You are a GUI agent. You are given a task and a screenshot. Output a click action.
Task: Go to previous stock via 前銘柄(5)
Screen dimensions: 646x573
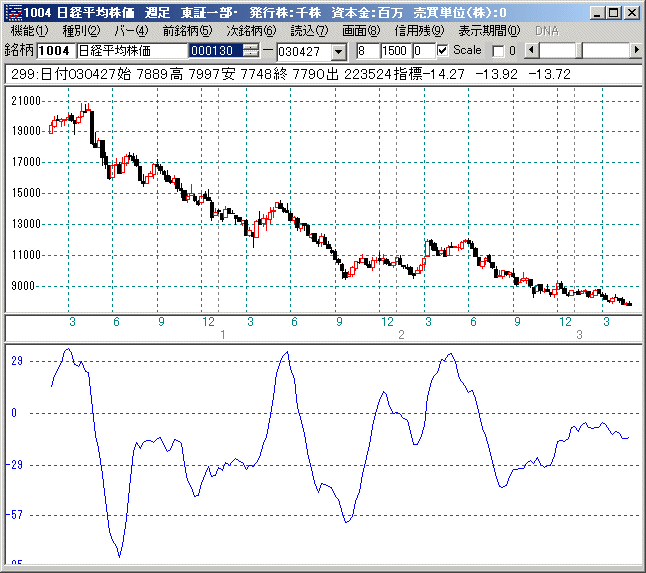tap(187, 31)
